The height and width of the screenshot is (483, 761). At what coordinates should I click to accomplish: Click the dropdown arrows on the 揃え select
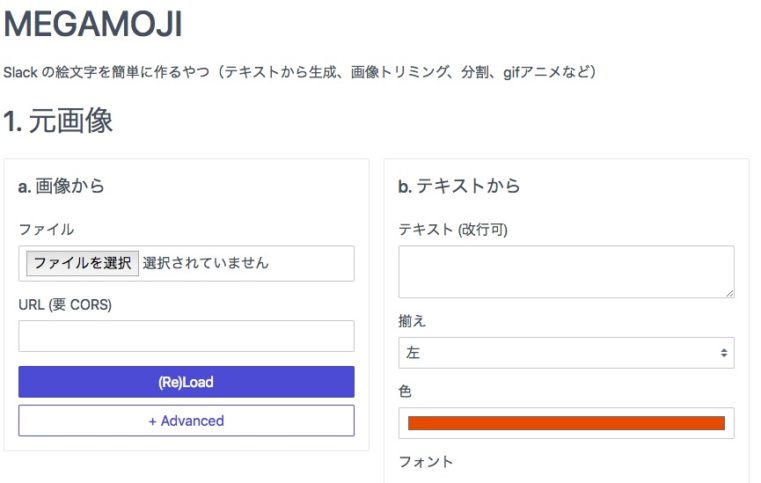pos(724,353)
